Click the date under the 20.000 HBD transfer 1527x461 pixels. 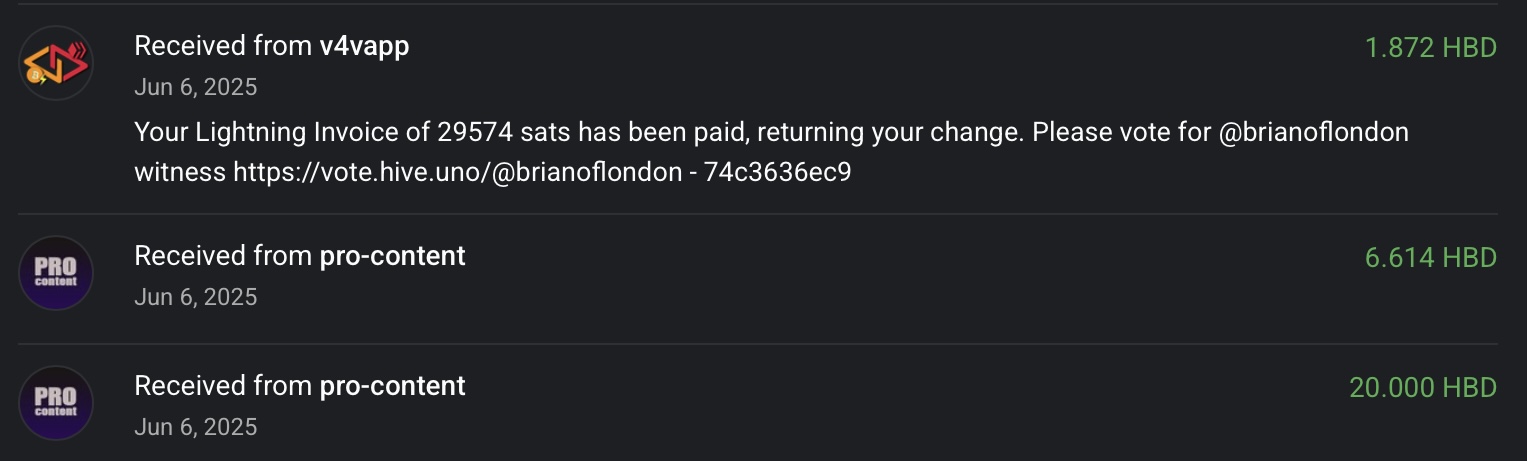[196, 427]
